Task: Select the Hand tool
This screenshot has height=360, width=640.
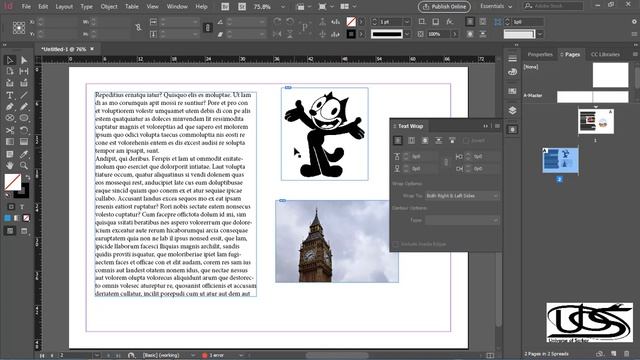Action: click(10, 165)
